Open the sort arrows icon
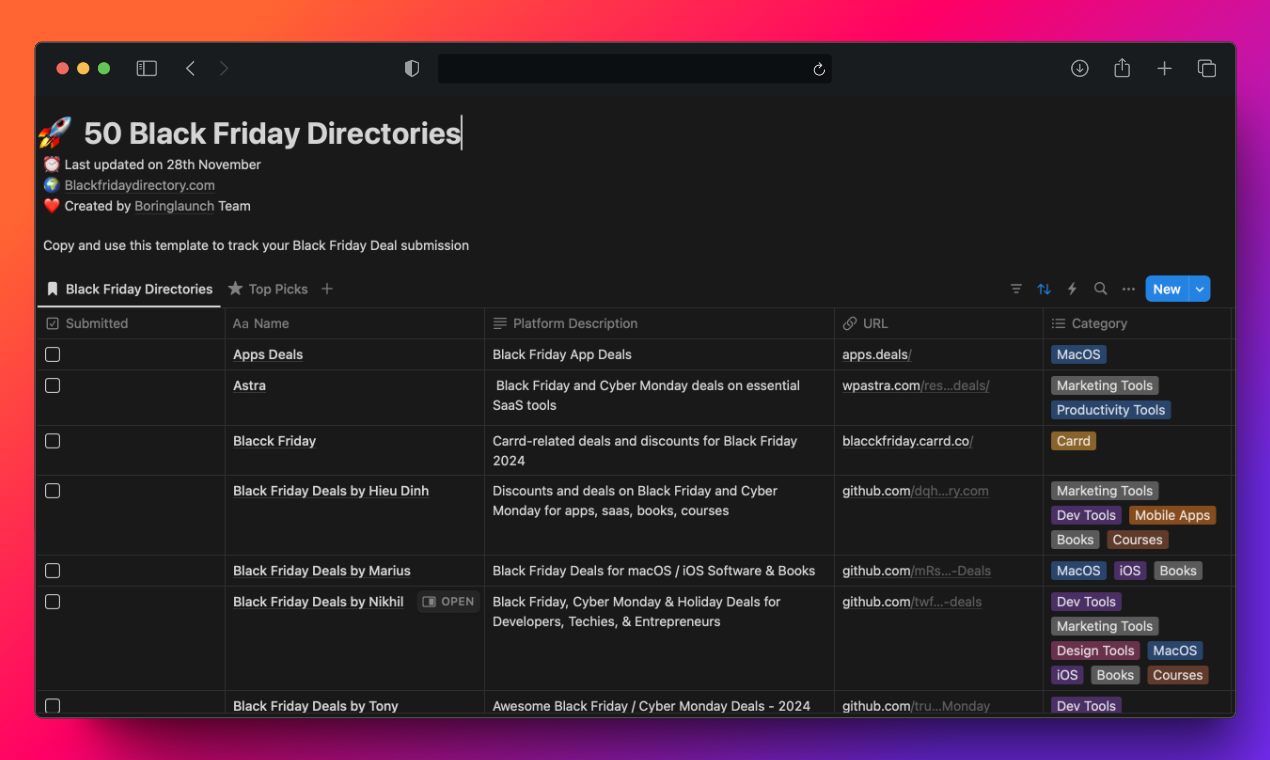The width and height of the screenshot is (1270, 760). click(x=1044, y=289)
